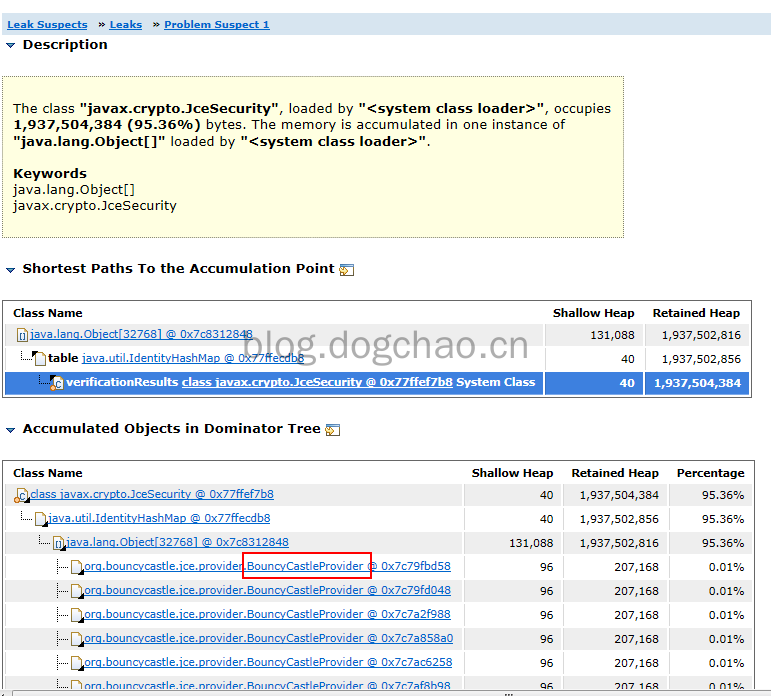The height and width of the screenshot is (696, 771).
Task: Click object icon beside IdentityHashMap in Dominator Tree
Action: pos(41,519)
